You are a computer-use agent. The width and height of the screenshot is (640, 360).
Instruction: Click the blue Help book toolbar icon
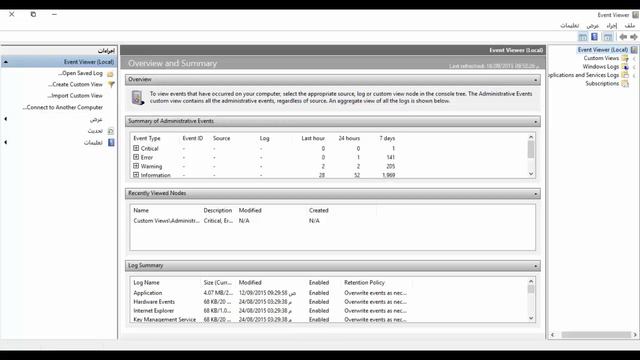tap(595, 37)
